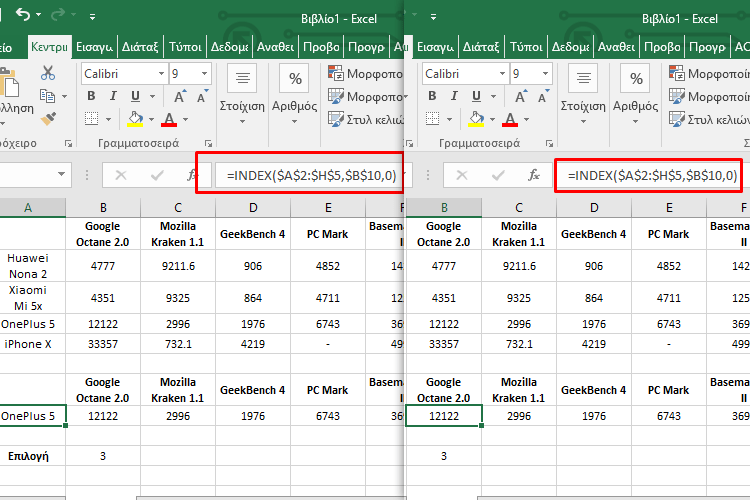Decrease font size icon, left window

[x=202, y=96]
